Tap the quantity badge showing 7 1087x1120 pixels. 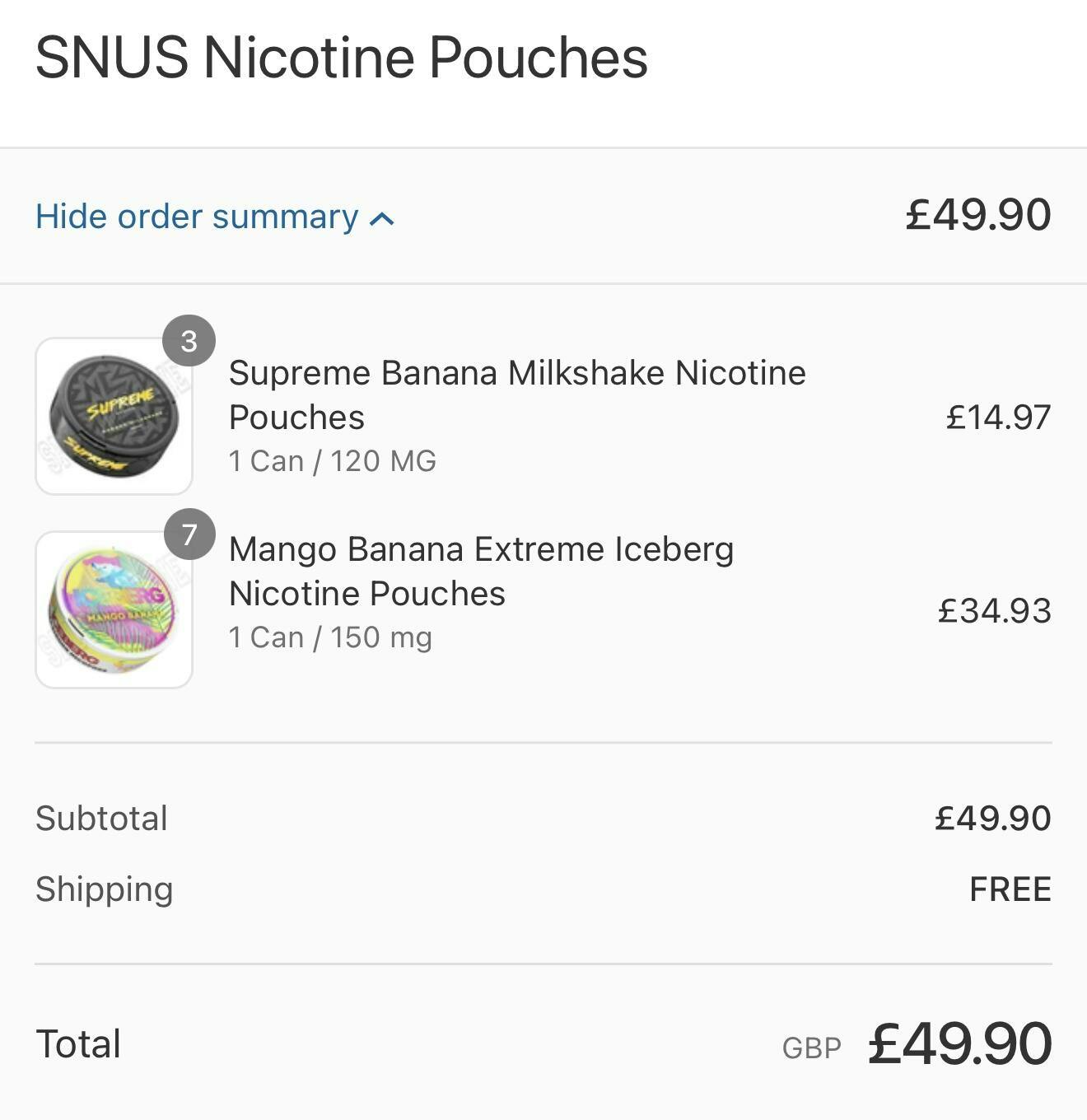189,534
